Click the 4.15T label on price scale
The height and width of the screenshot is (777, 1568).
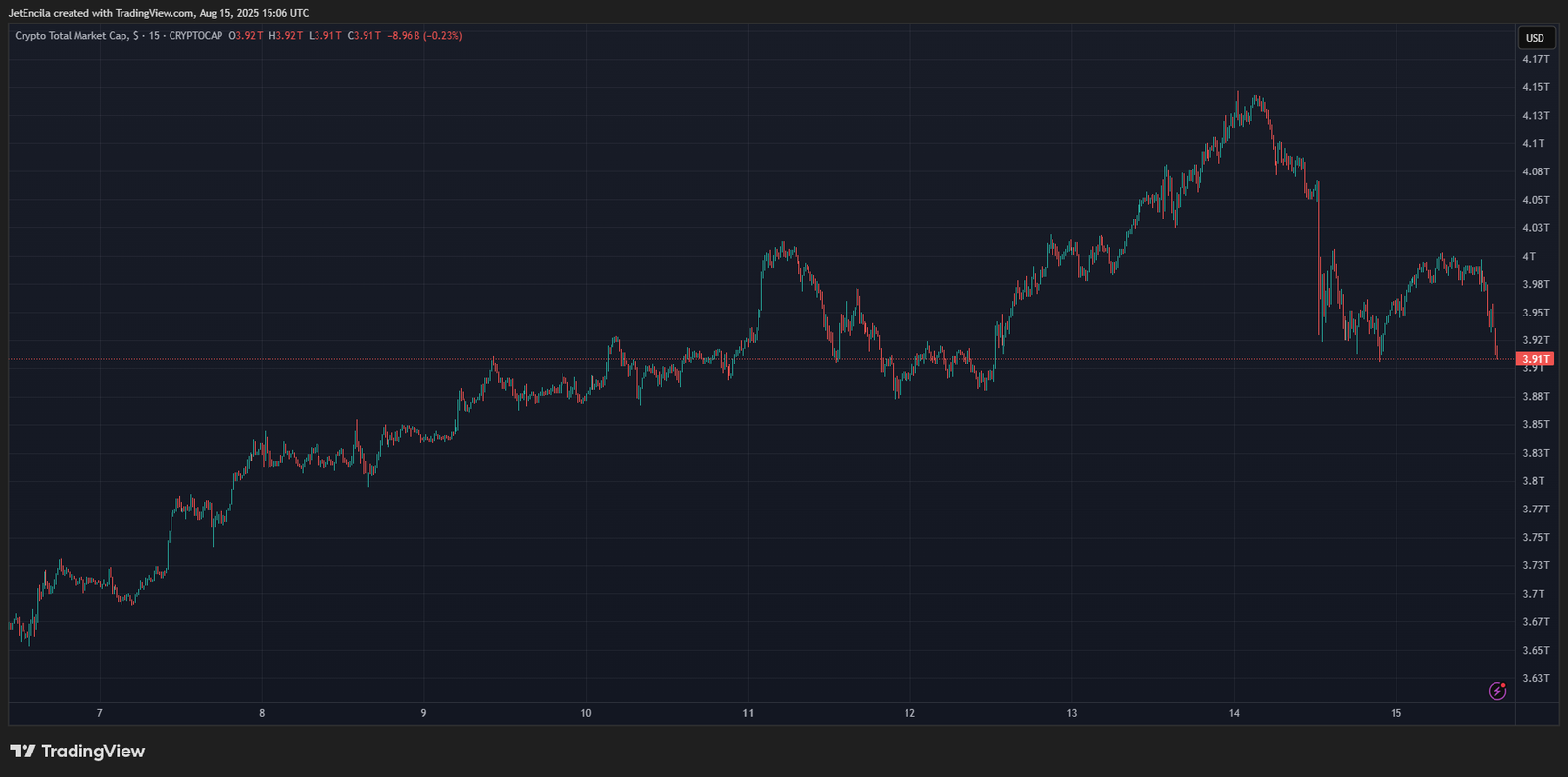pos(1536,87)
